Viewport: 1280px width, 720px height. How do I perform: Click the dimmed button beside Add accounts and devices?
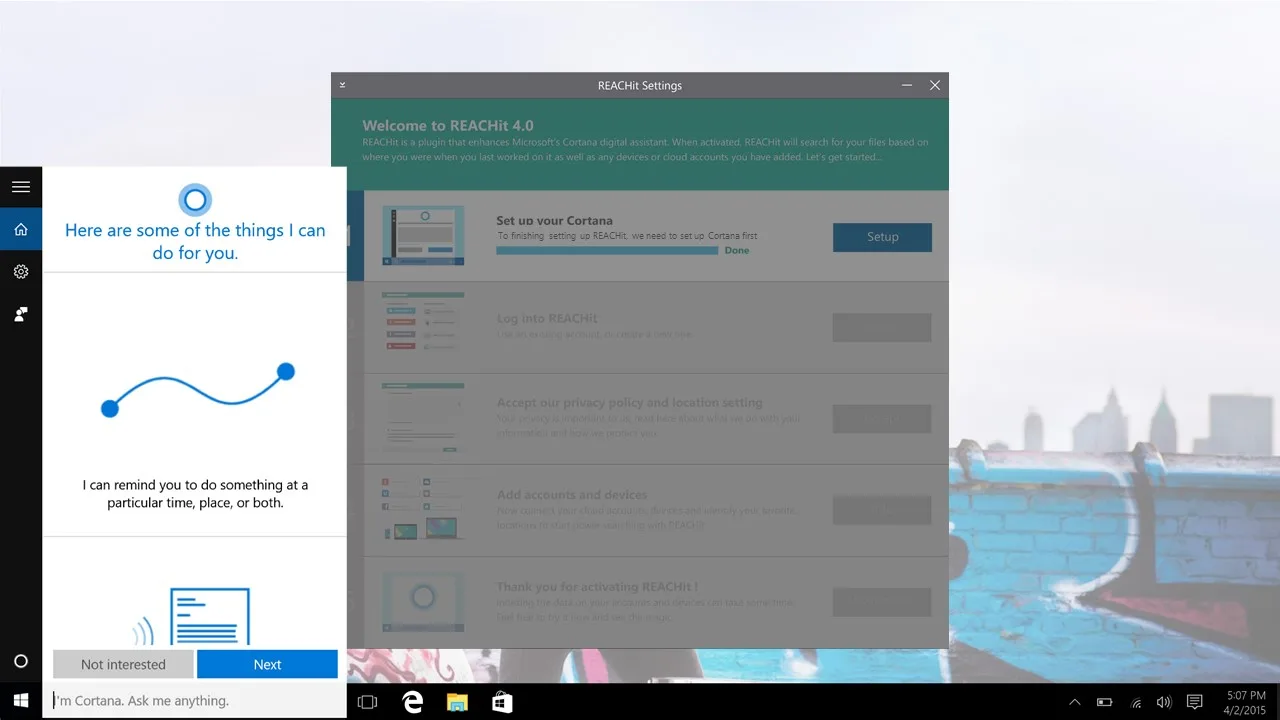[882, 511]
